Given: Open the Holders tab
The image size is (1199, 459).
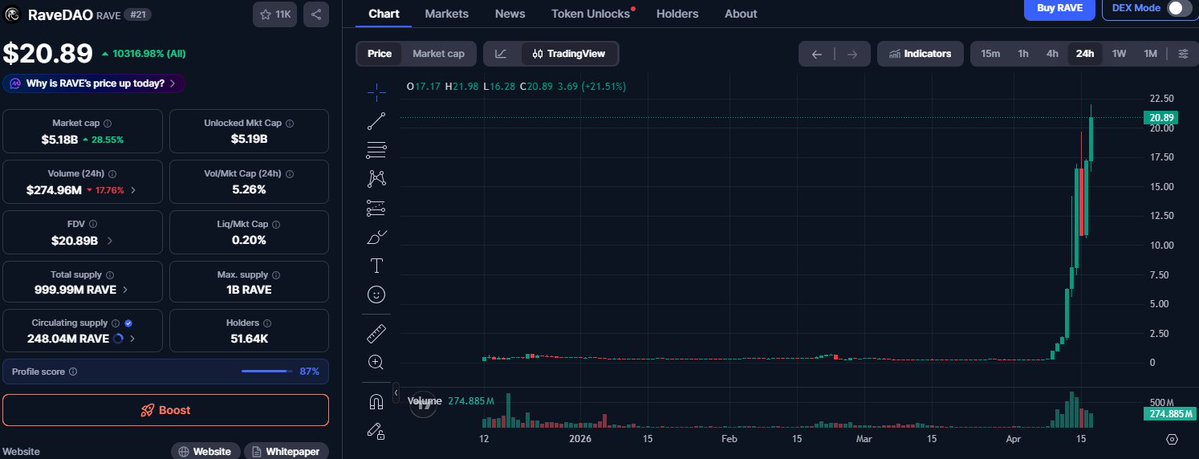Looking at the screenshot, I should pyautogui.click(x=677, y=14).
